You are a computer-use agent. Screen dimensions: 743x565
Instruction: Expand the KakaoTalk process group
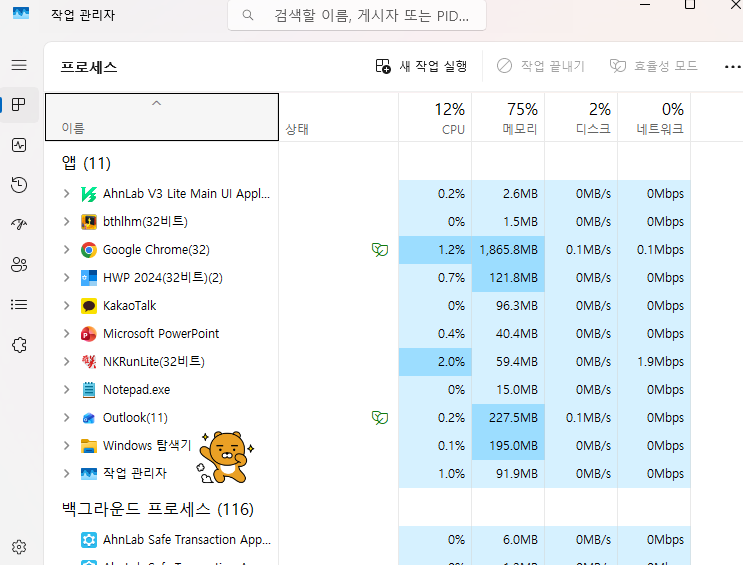click(x=66, y=306)
